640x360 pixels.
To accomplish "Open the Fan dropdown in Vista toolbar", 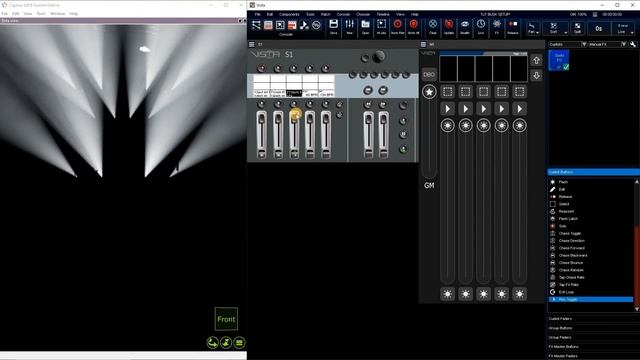I will click(x=533, y=28).
